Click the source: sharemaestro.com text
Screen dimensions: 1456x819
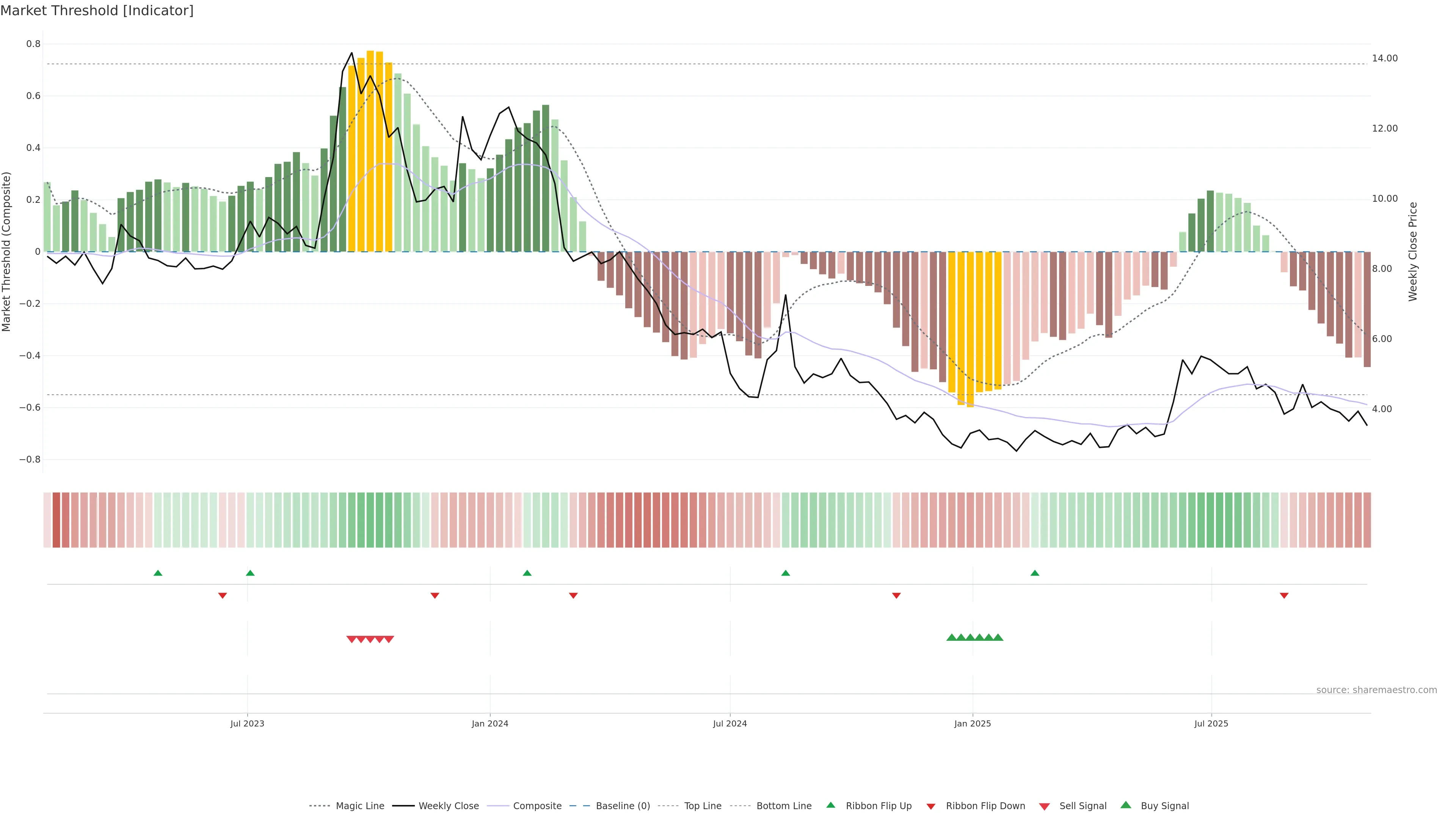(1376, 690)
